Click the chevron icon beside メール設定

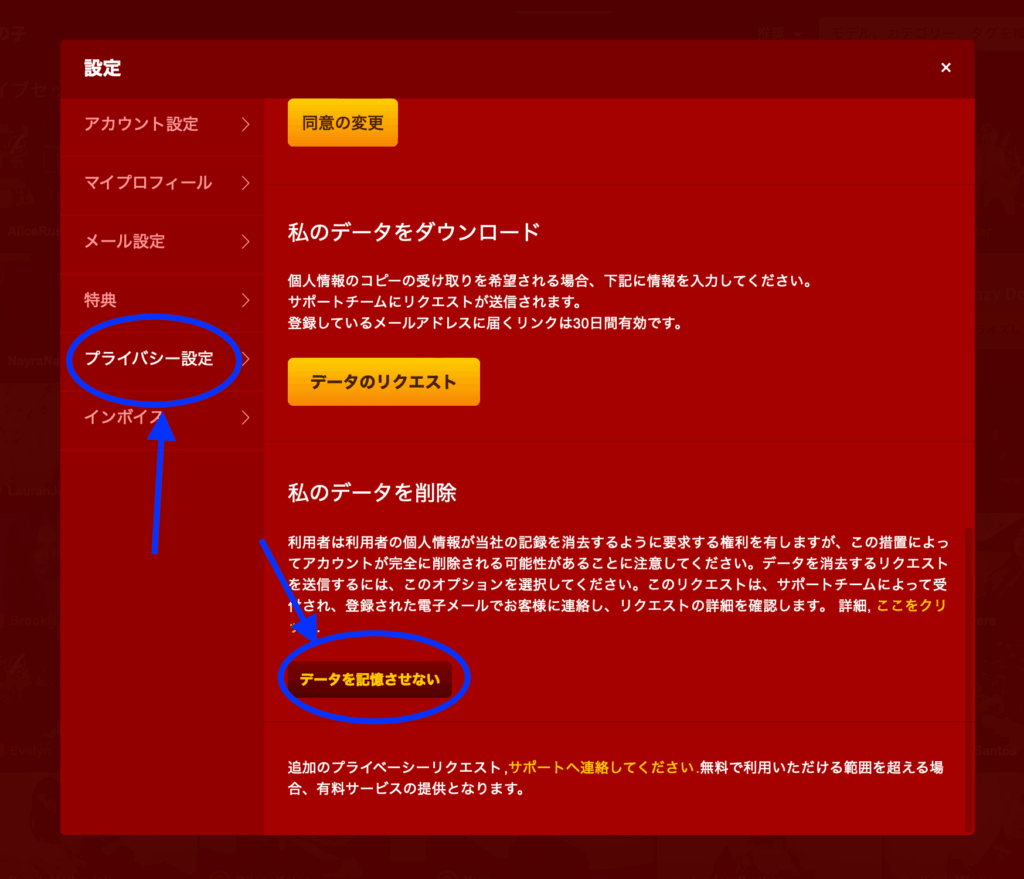[x=246, y=242]
